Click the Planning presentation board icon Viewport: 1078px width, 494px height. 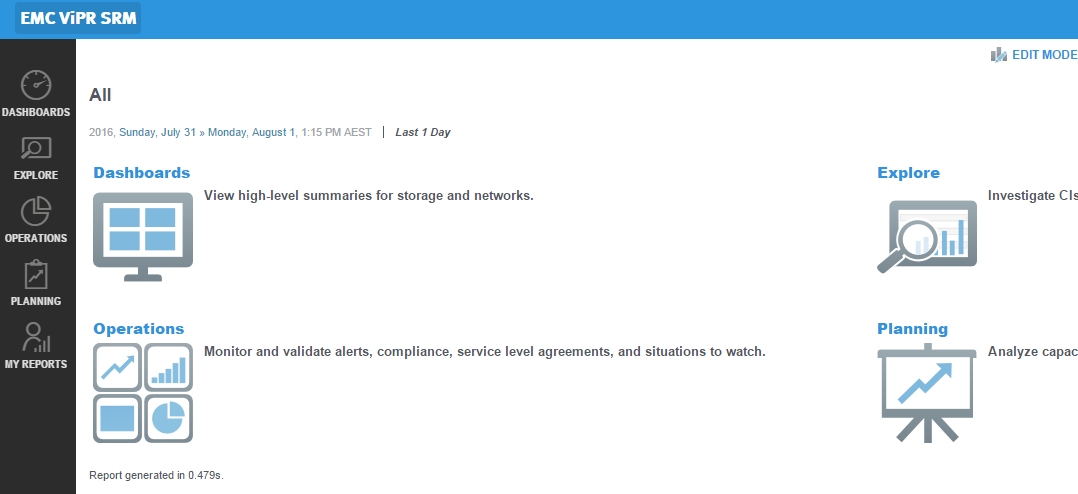(927, 393)
